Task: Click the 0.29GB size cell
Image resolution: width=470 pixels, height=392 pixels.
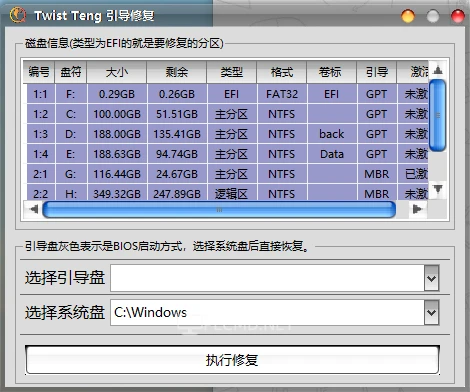Action: point(117,94)
